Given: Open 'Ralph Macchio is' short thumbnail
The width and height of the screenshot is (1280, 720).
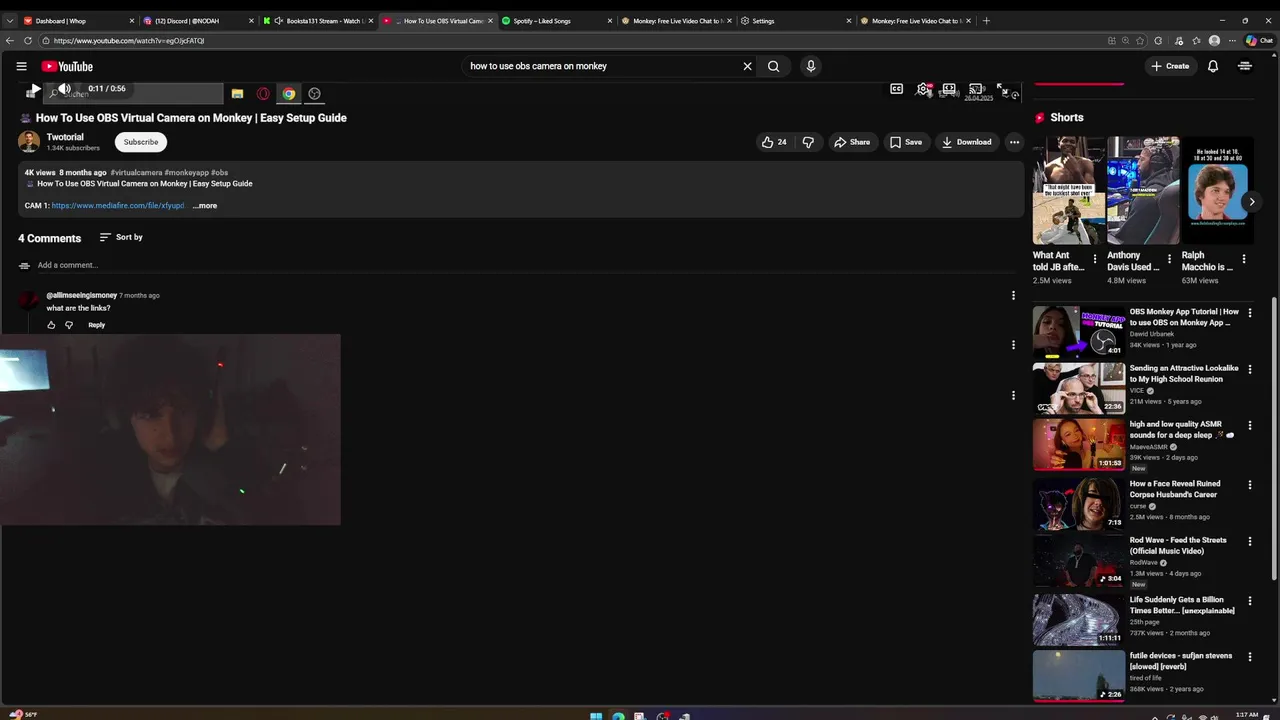Looking at the screenshot, I should pyautogui.click(x=1217, y=190).
